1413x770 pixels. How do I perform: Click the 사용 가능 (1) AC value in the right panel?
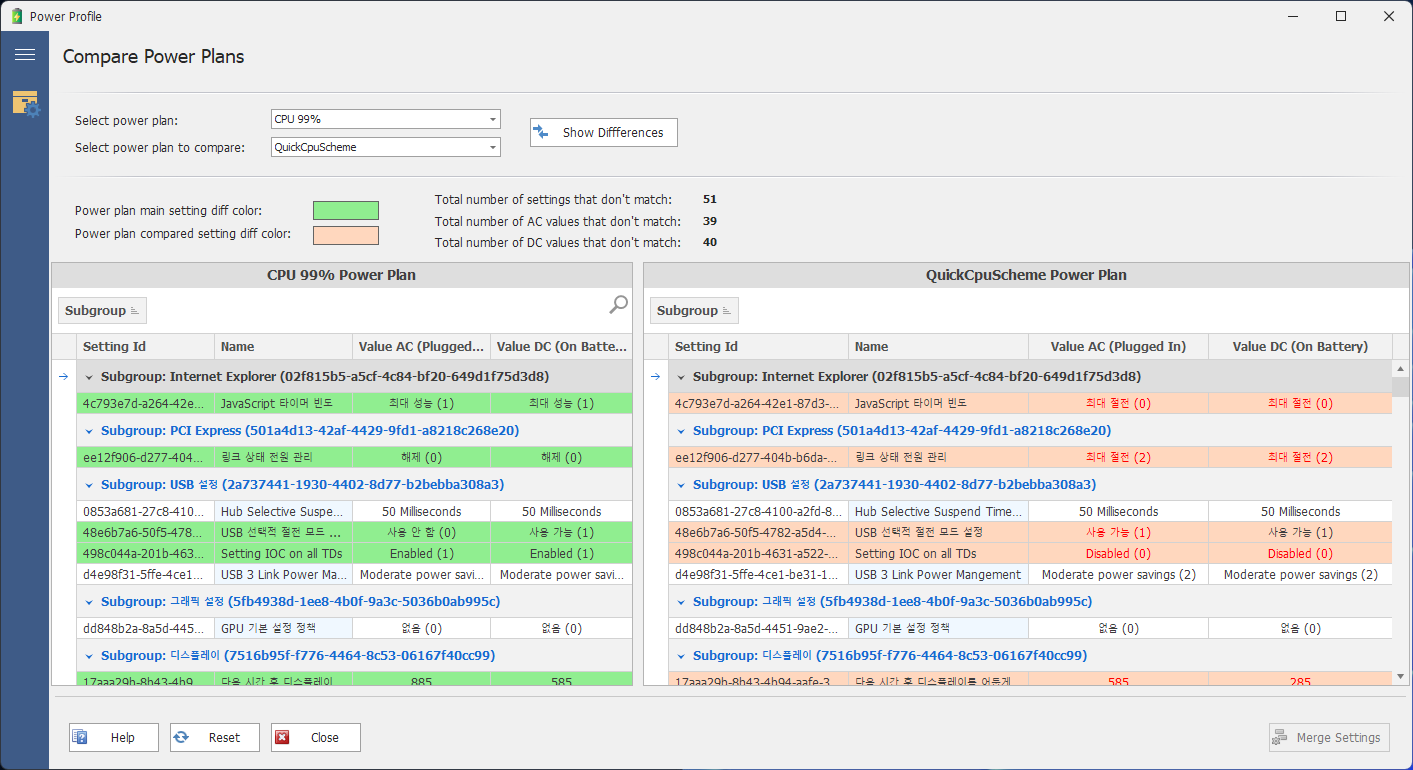pos(1118,533)
